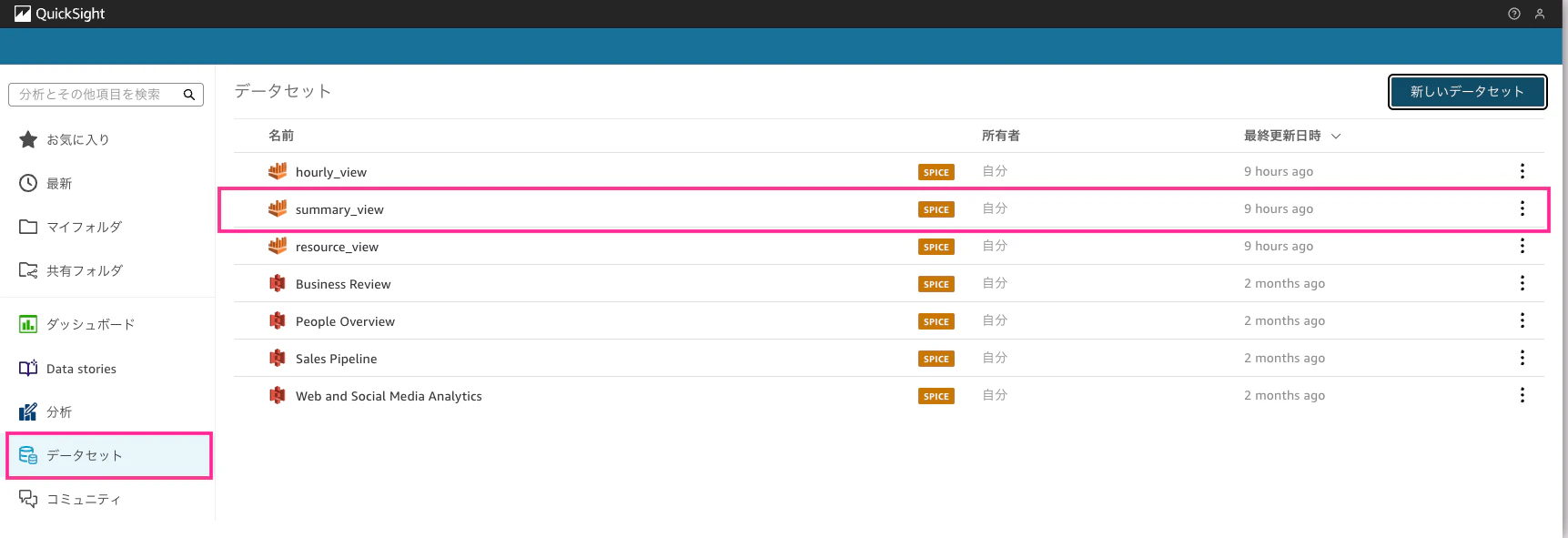Image resolution: width=1568 pixels, height=538 pixels.
Task: Open the summary_view dataset
Action: click(x=339, y=209)
